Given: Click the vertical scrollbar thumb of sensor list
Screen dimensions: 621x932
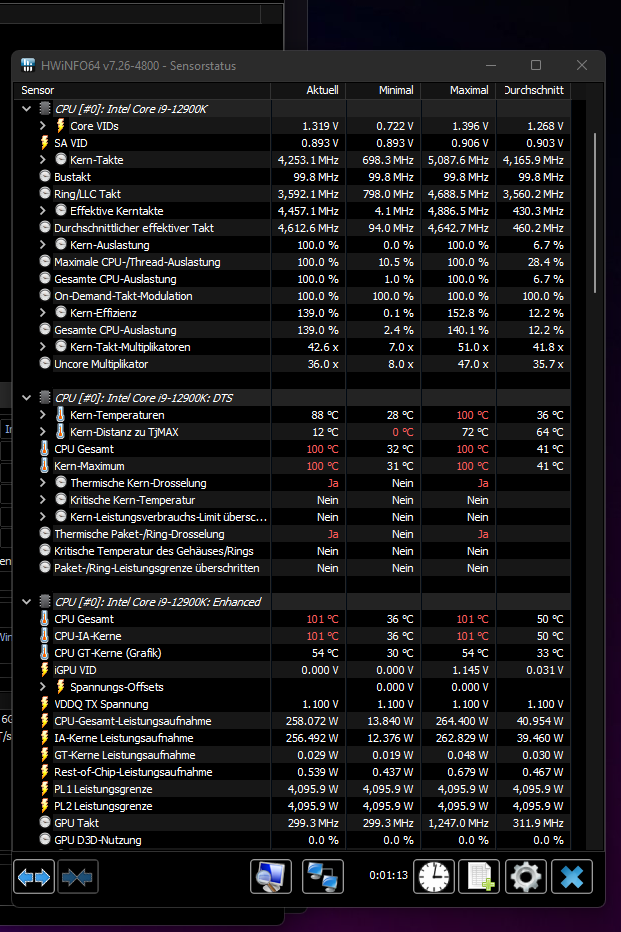Looking at the screenshot, I should [595, 213].
